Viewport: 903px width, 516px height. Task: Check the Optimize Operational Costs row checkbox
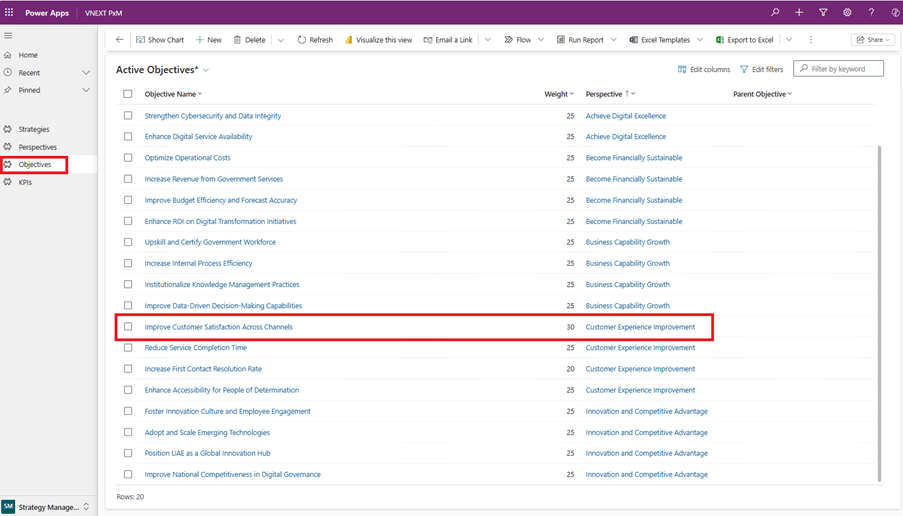[x=128, y=157]
